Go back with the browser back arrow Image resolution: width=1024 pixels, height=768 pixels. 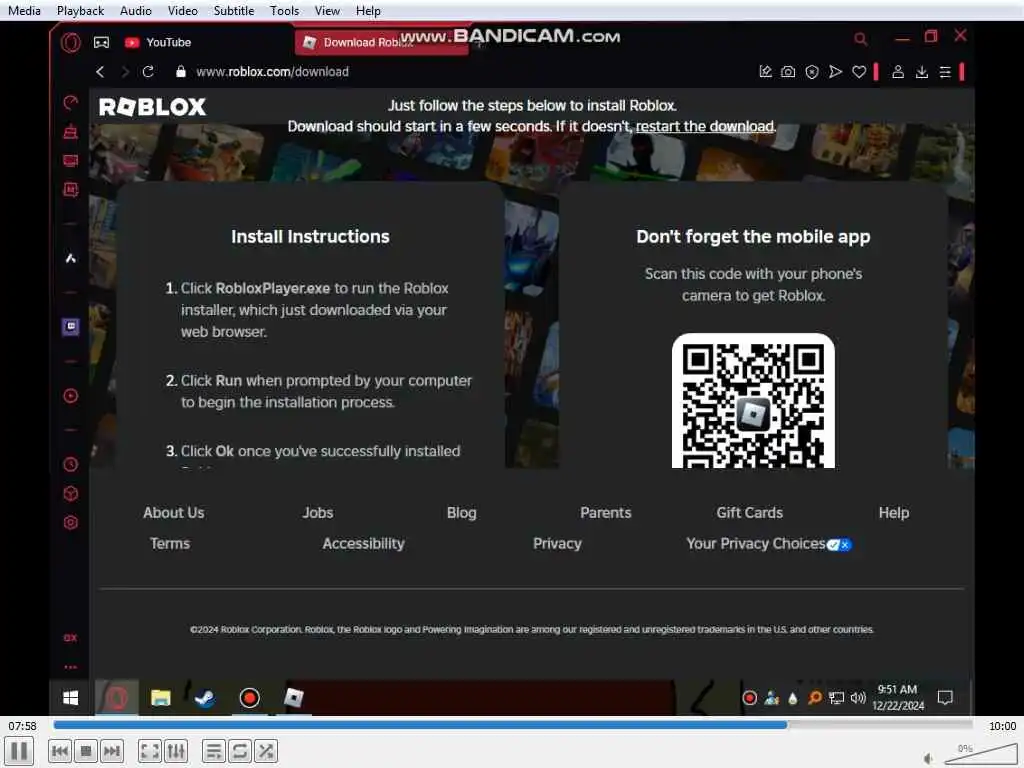(100, 72)
